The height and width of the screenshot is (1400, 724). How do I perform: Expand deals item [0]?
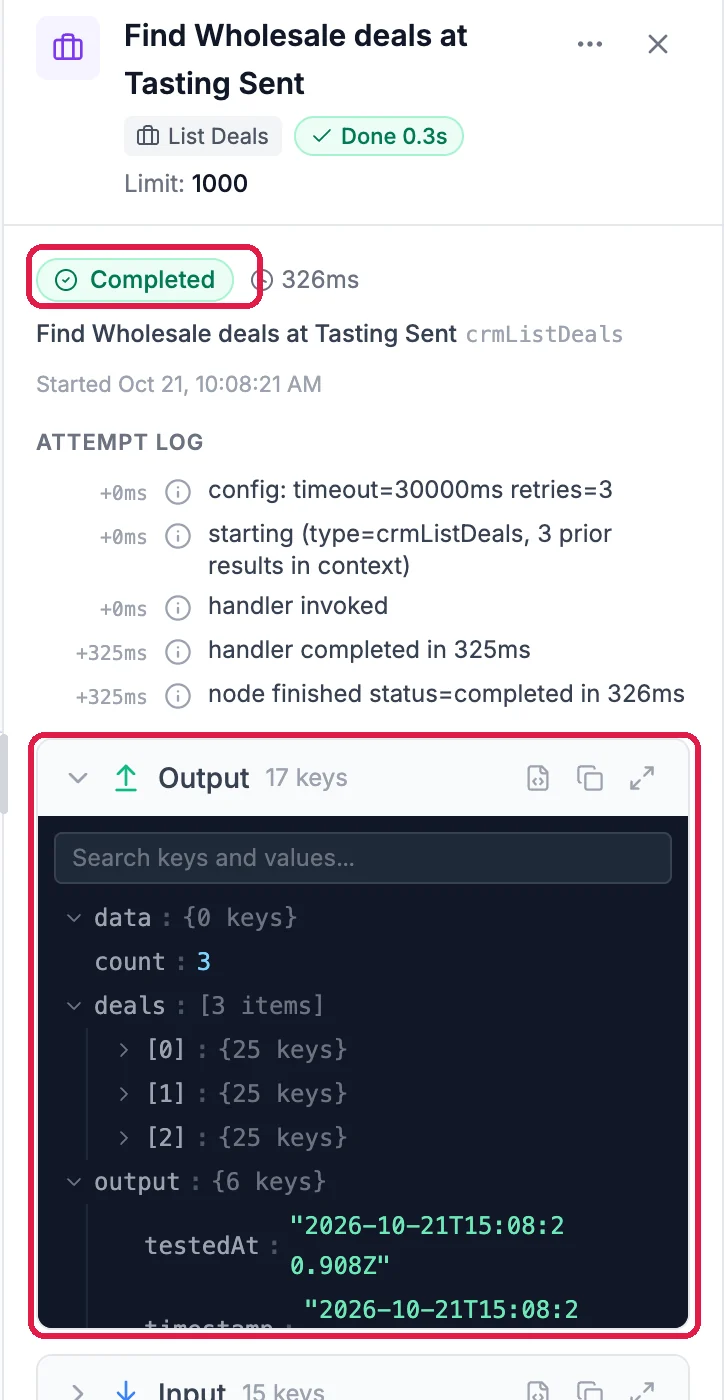(x=124, y=1050)
